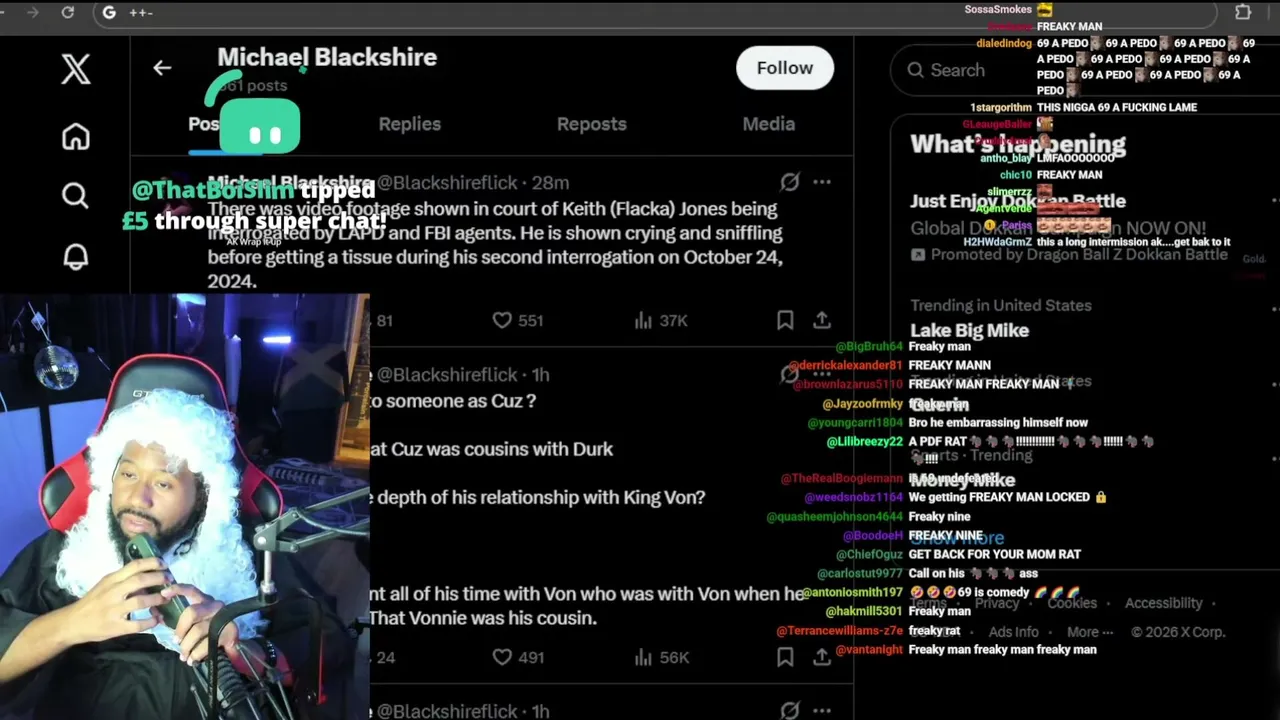Viewport: 1280px width, 720px height.
Task: Open the Home feed icon
Action: (x=76, y=136)
